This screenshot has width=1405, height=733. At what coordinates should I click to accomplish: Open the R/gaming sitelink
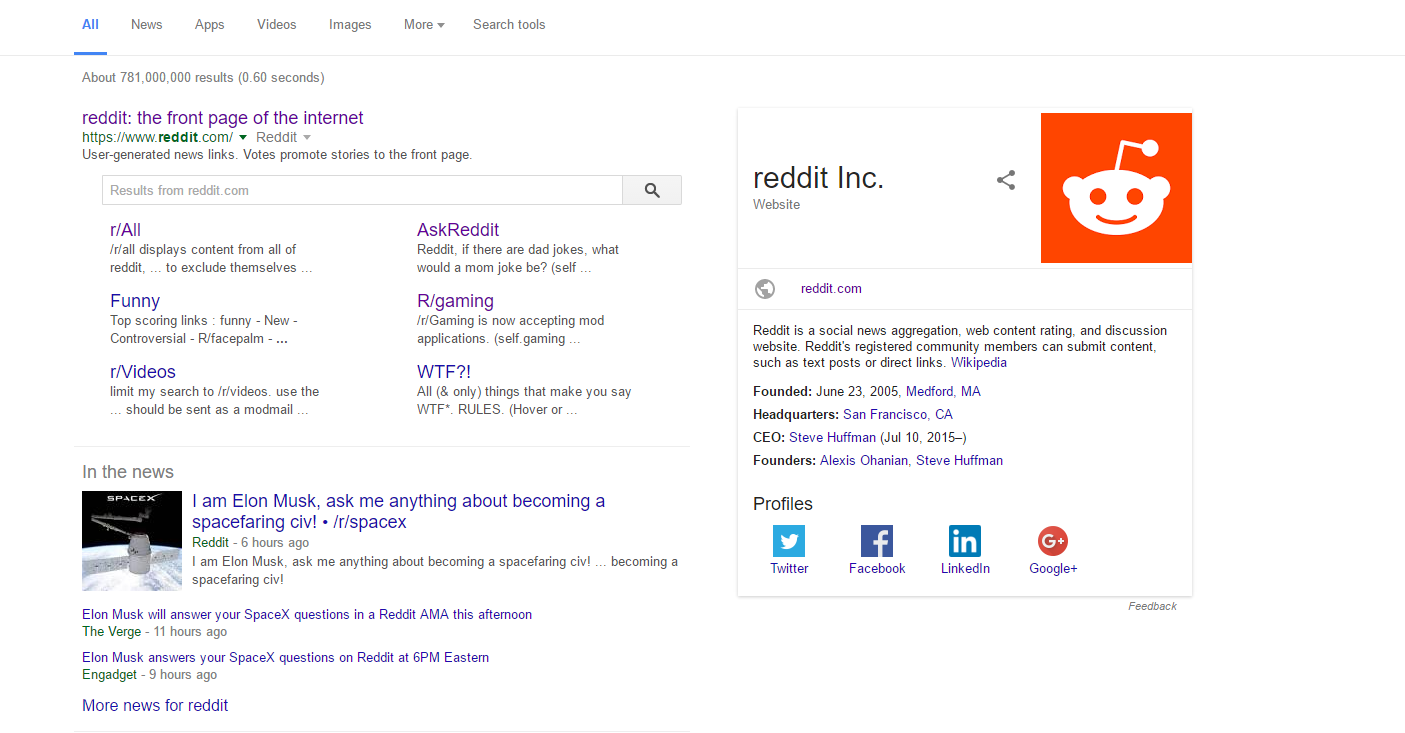click(455, 301)
